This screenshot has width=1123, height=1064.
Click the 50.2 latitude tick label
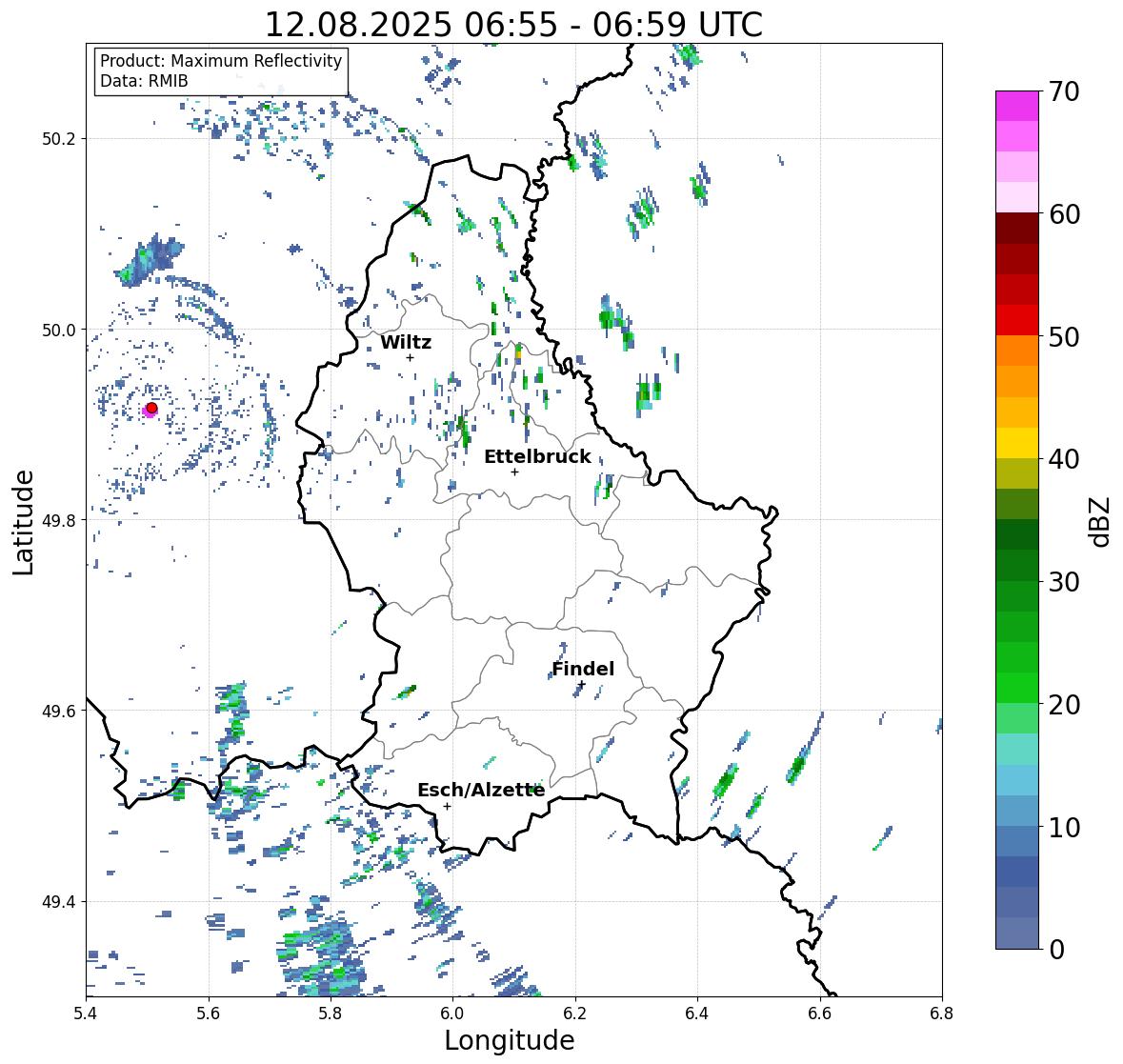tap(59, 139)
